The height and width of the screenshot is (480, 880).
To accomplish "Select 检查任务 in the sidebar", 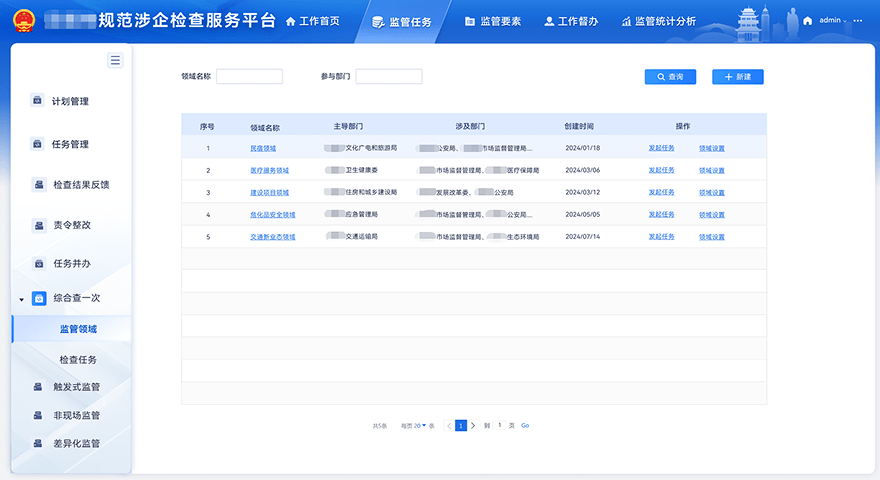I will tap(78, 359).
